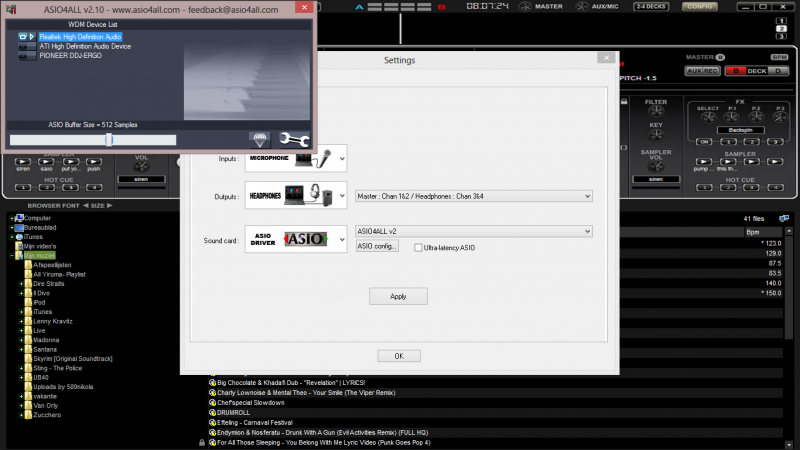Increase browser font size arrow
Viewport: 800px width, 450px height.
coord(109,206)
